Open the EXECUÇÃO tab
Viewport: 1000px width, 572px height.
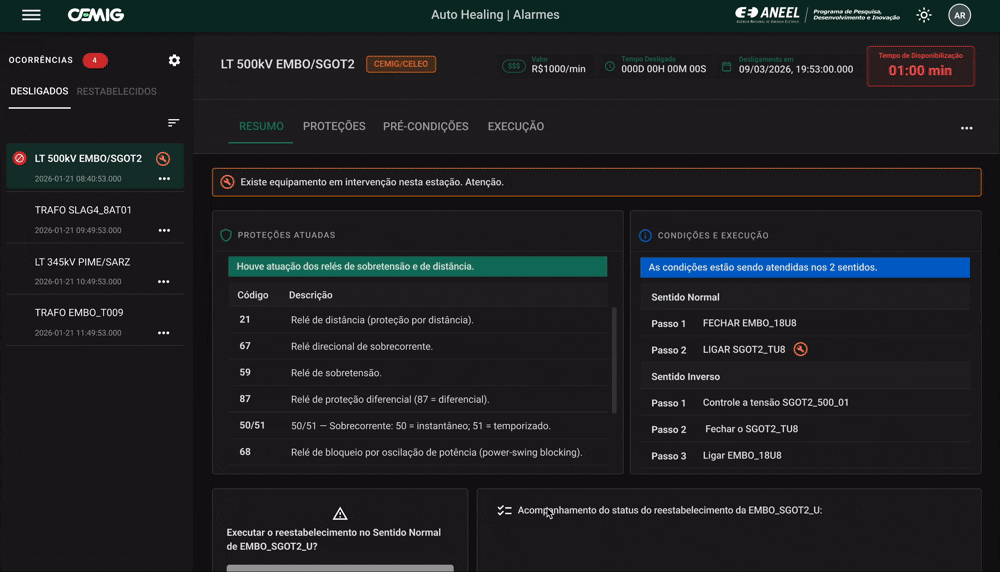[516, 126]
